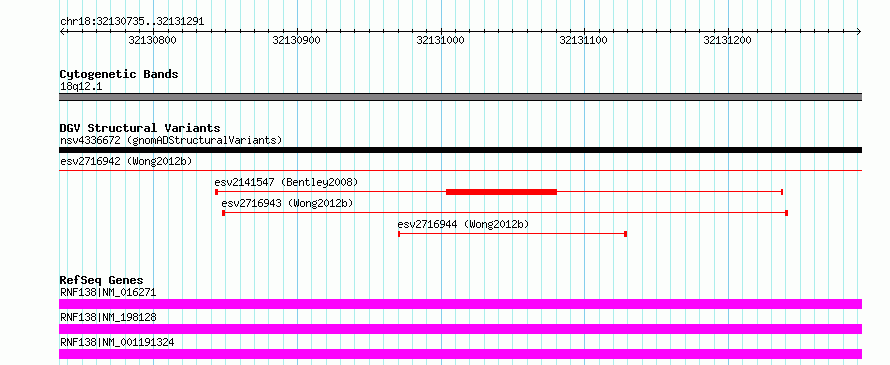Select the DGV Structural Variants track title

[140, 128]
